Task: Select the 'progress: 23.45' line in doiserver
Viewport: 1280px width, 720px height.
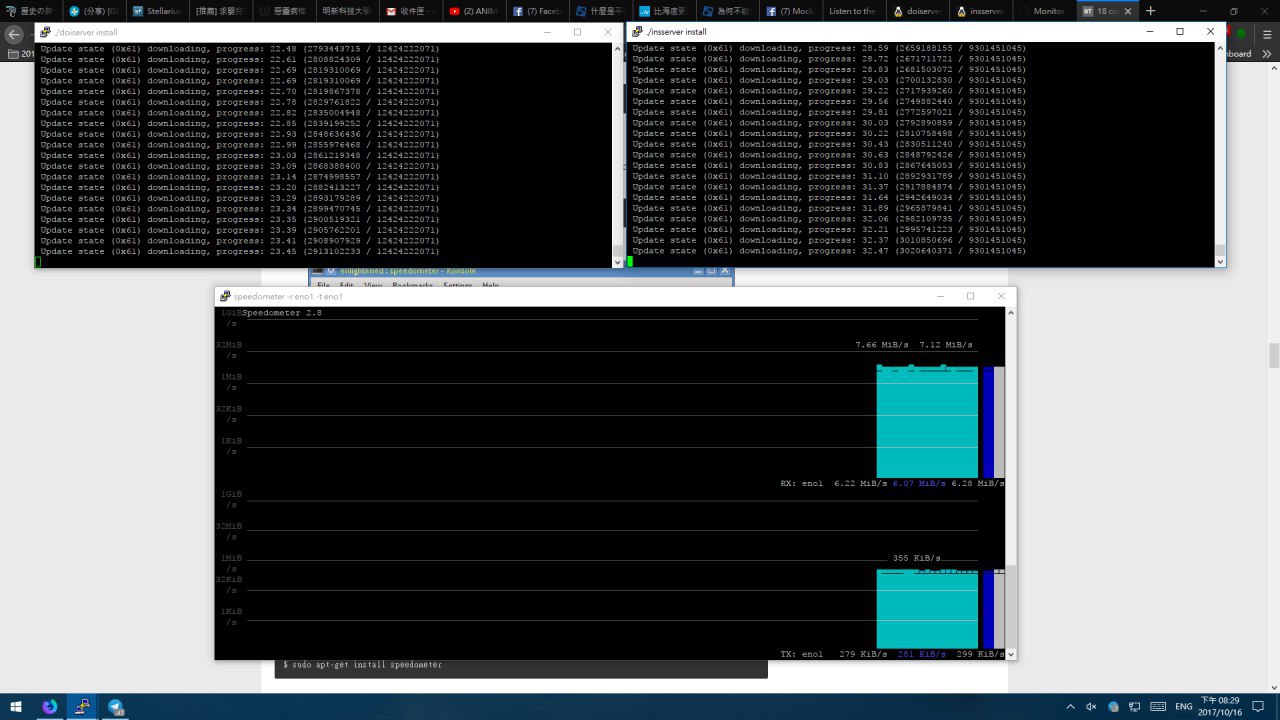Action: click(240, 251)
